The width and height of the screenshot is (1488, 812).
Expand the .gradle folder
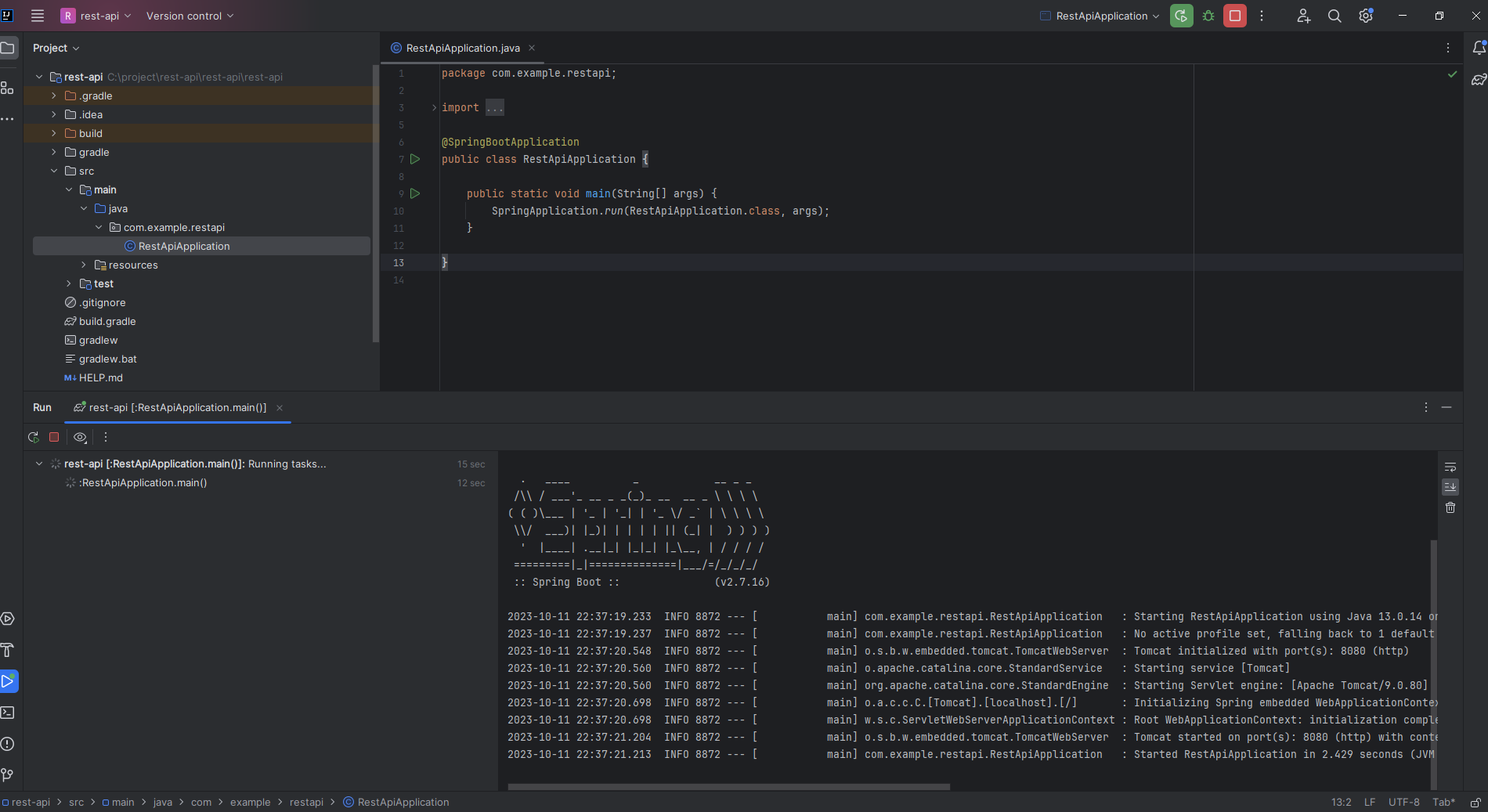[x=53, y=96]
